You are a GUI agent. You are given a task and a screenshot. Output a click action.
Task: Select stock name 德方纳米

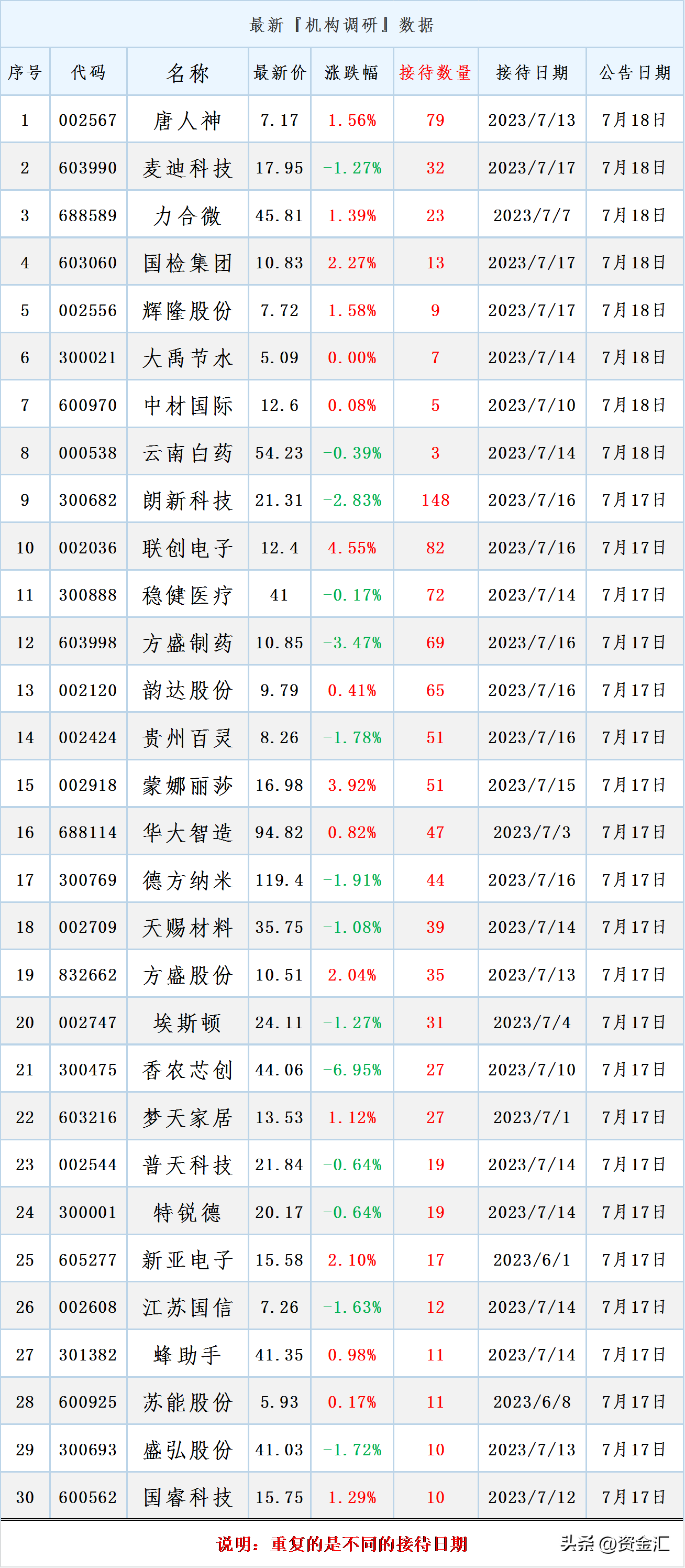[x=187, y=880]
